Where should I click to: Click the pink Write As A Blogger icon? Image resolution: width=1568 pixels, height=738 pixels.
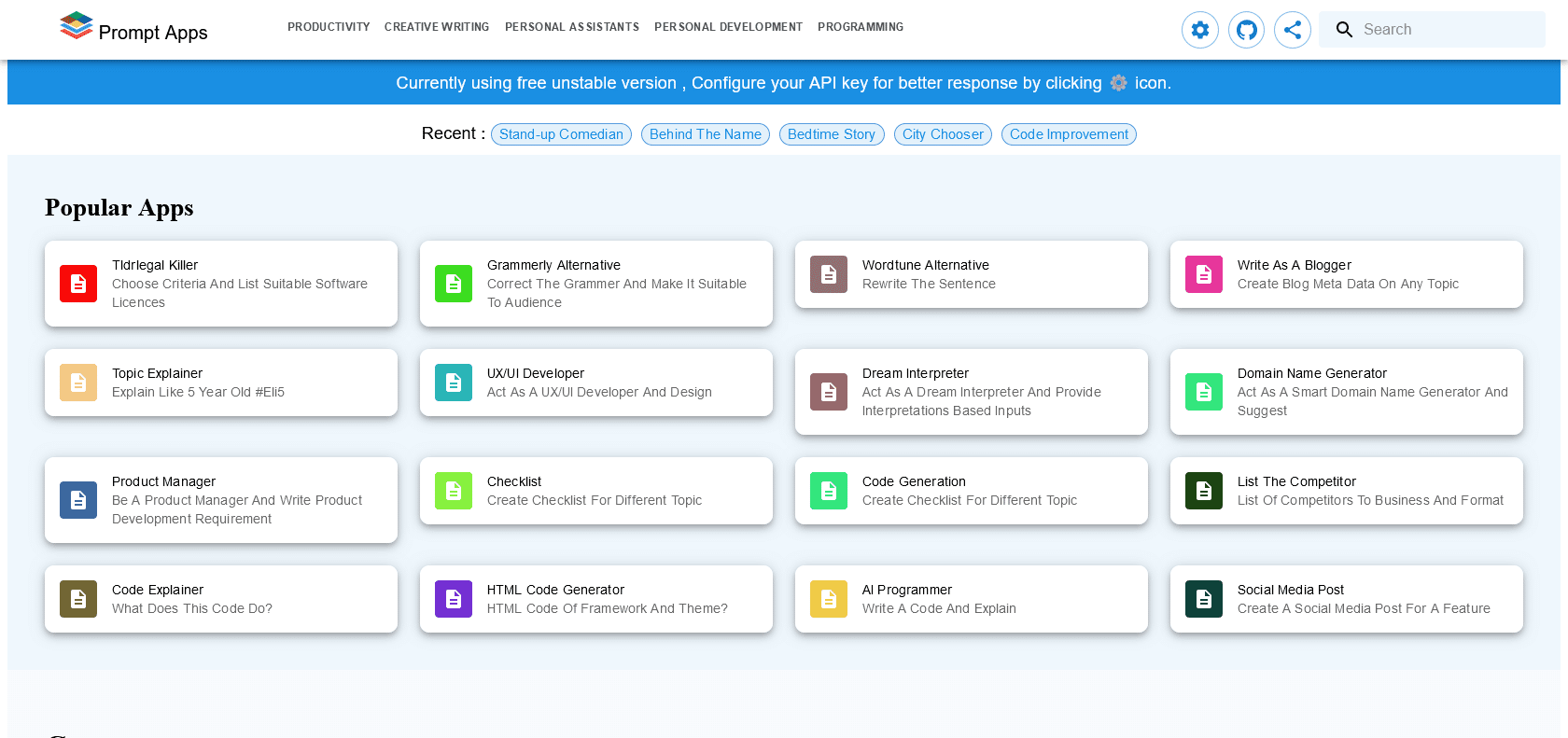tap(1204, 274)
